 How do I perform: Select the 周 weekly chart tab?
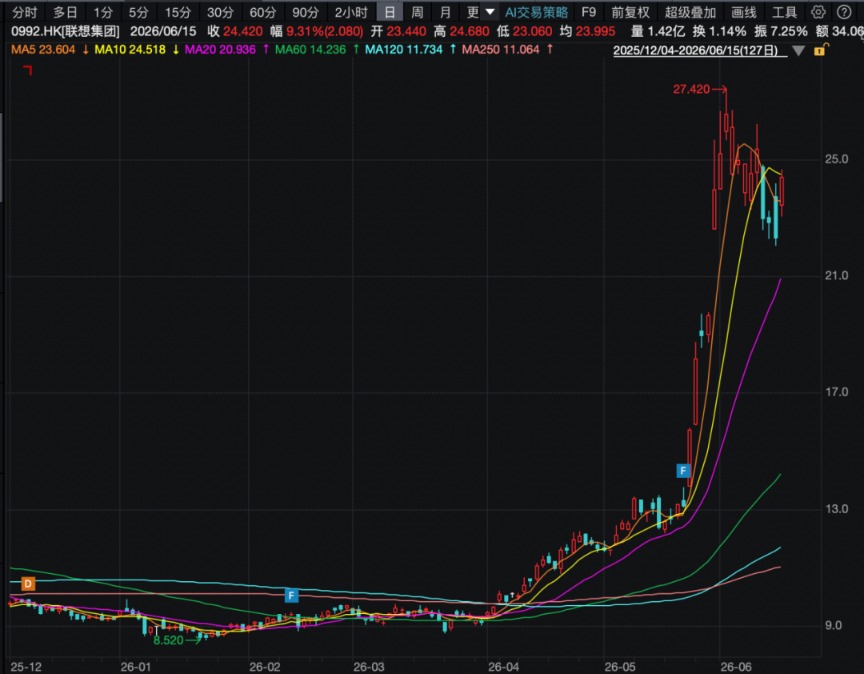[x=418, y=12]
